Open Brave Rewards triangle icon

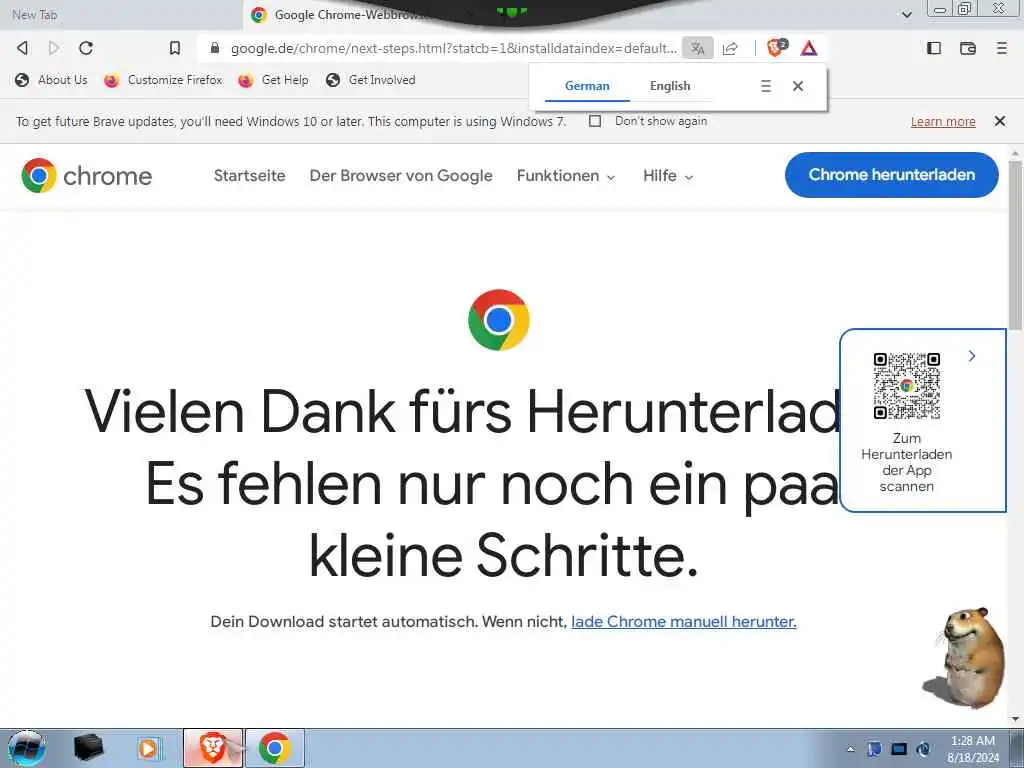808,48
